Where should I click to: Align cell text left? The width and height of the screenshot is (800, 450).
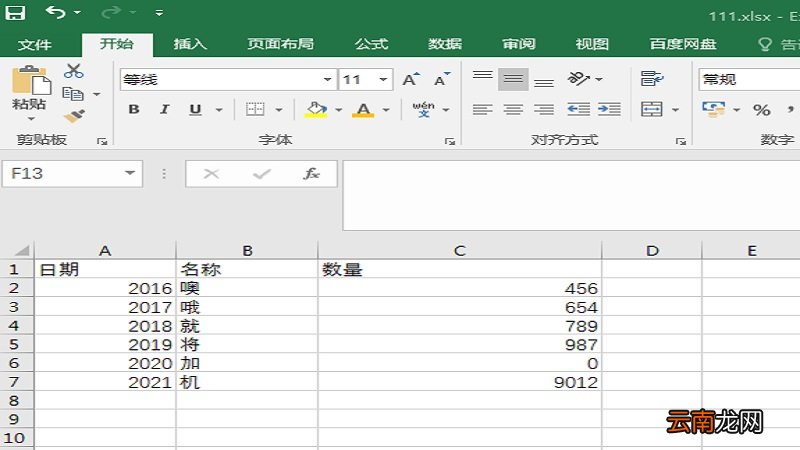tap(482, 109)
